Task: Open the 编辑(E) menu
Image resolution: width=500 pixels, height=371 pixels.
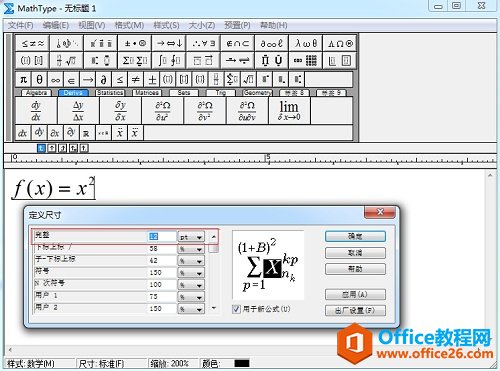Action: 56,25
